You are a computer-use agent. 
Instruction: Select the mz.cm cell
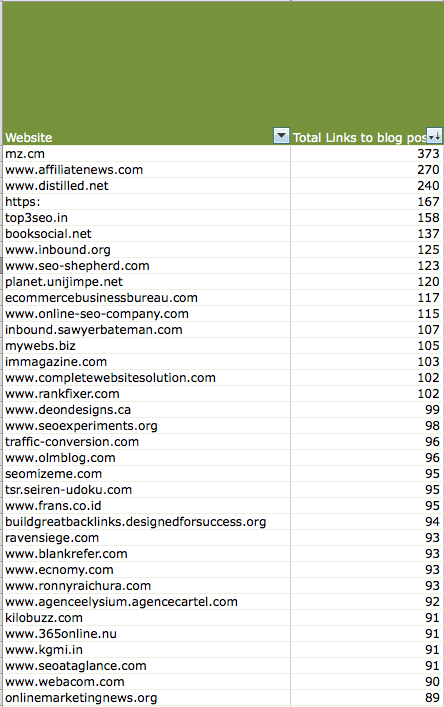pyautogui.click(x=146, y=154)
